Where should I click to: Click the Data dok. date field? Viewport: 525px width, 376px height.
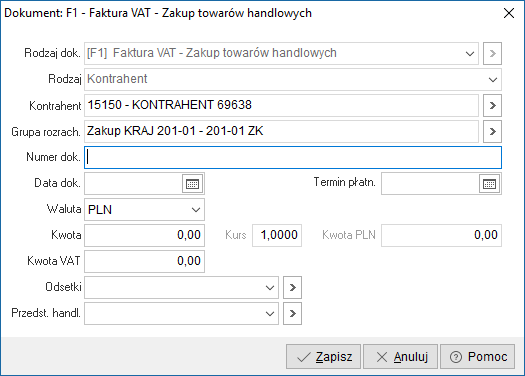click(x=133, y=183)
